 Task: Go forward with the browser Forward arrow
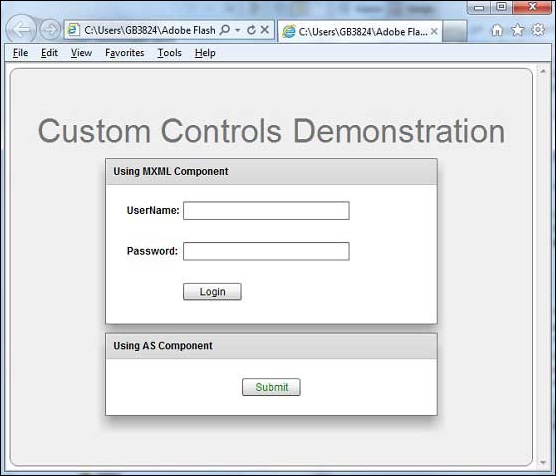tap(50, 30)
